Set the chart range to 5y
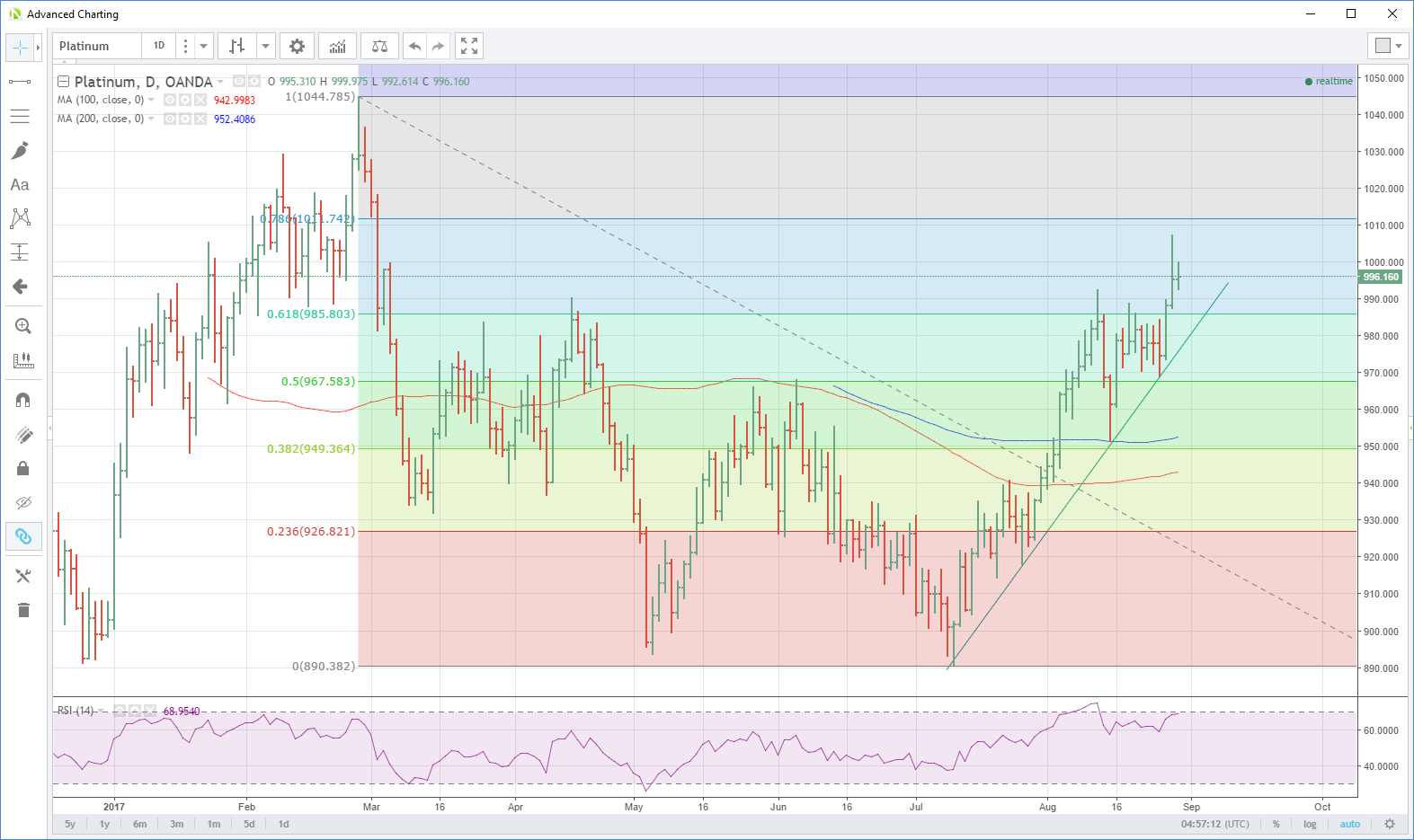Image resolution: width=1414 pixels, height=840 pixels. click(70, 824)
